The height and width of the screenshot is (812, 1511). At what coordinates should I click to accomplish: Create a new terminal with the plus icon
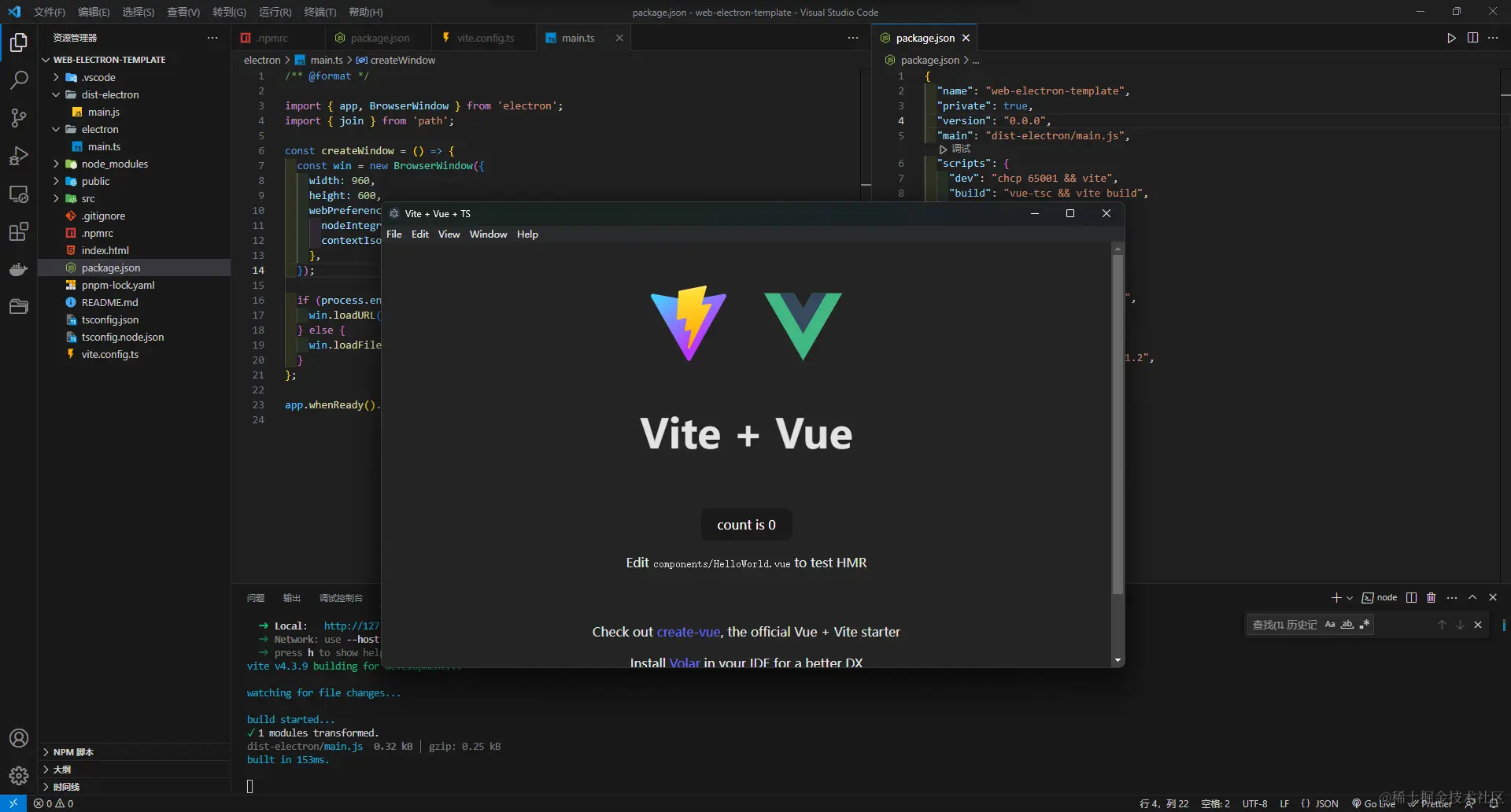(1336, 598)
